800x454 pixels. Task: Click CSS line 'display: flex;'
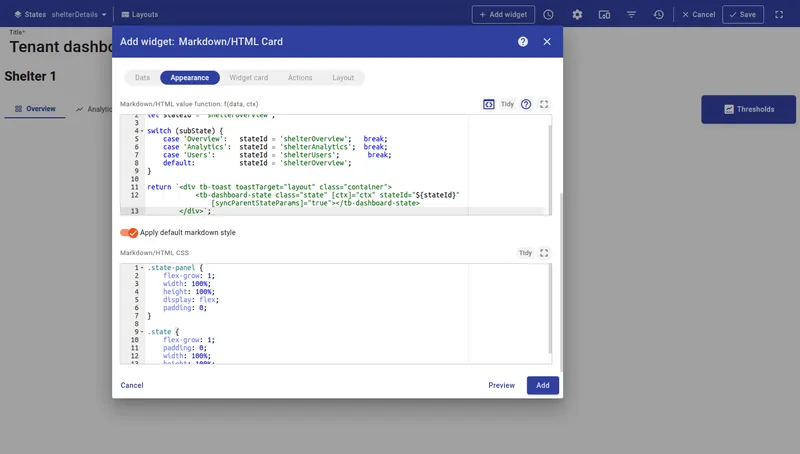191,300
